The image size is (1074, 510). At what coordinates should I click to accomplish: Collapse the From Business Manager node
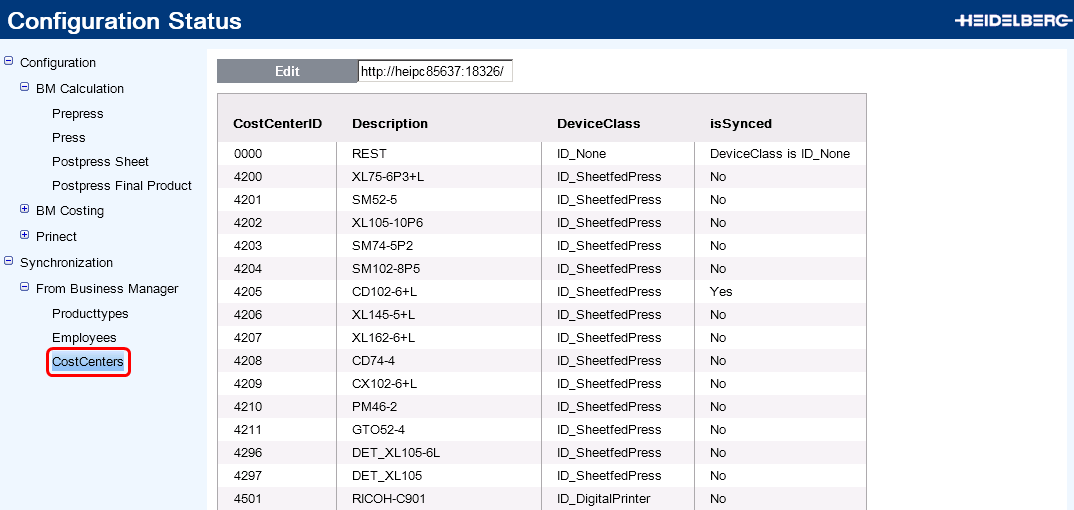25,288
